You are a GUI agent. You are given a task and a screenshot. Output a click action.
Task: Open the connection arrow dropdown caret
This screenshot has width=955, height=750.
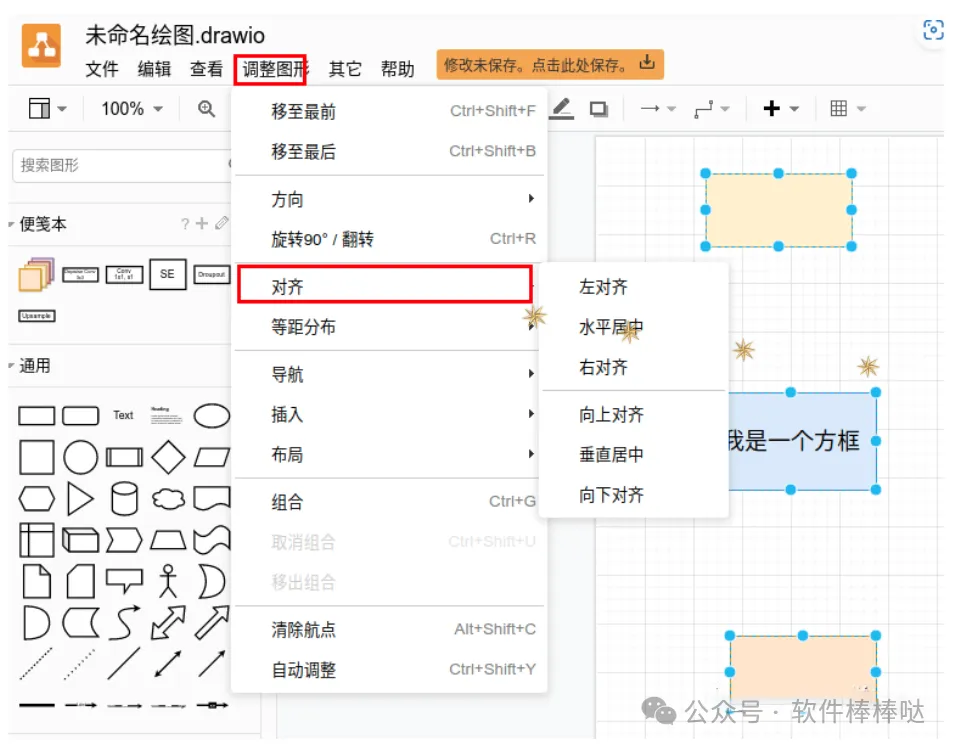[672, 109]
